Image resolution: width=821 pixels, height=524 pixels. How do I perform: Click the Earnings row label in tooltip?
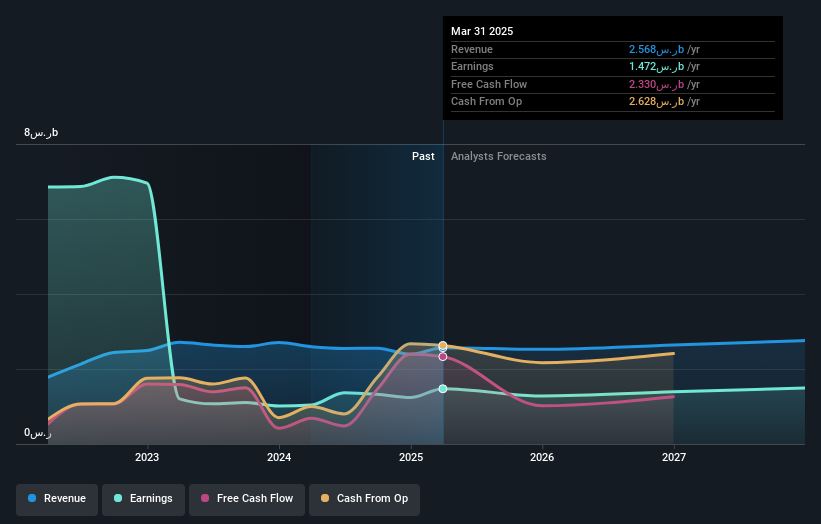coord(472,66)
